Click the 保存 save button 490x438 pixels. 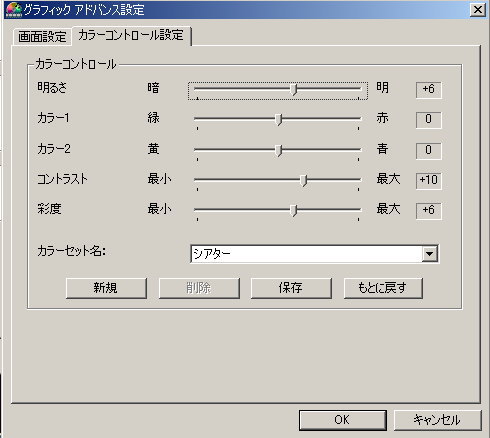pyautogui.click(x=291, y=288)
